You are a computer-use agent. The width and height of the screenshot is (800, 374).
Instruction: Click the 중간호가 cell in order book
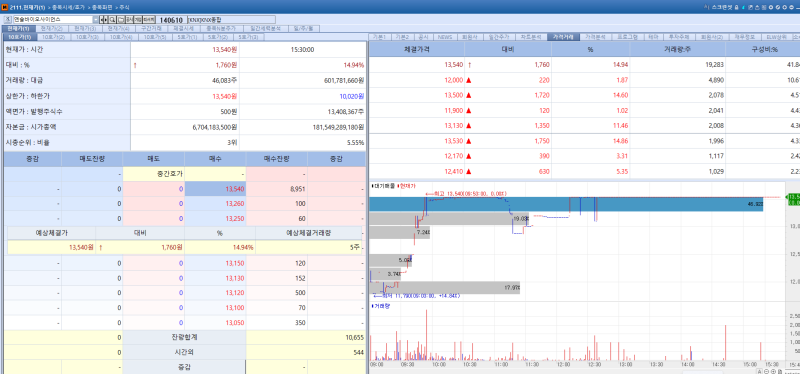pos(154,174)
